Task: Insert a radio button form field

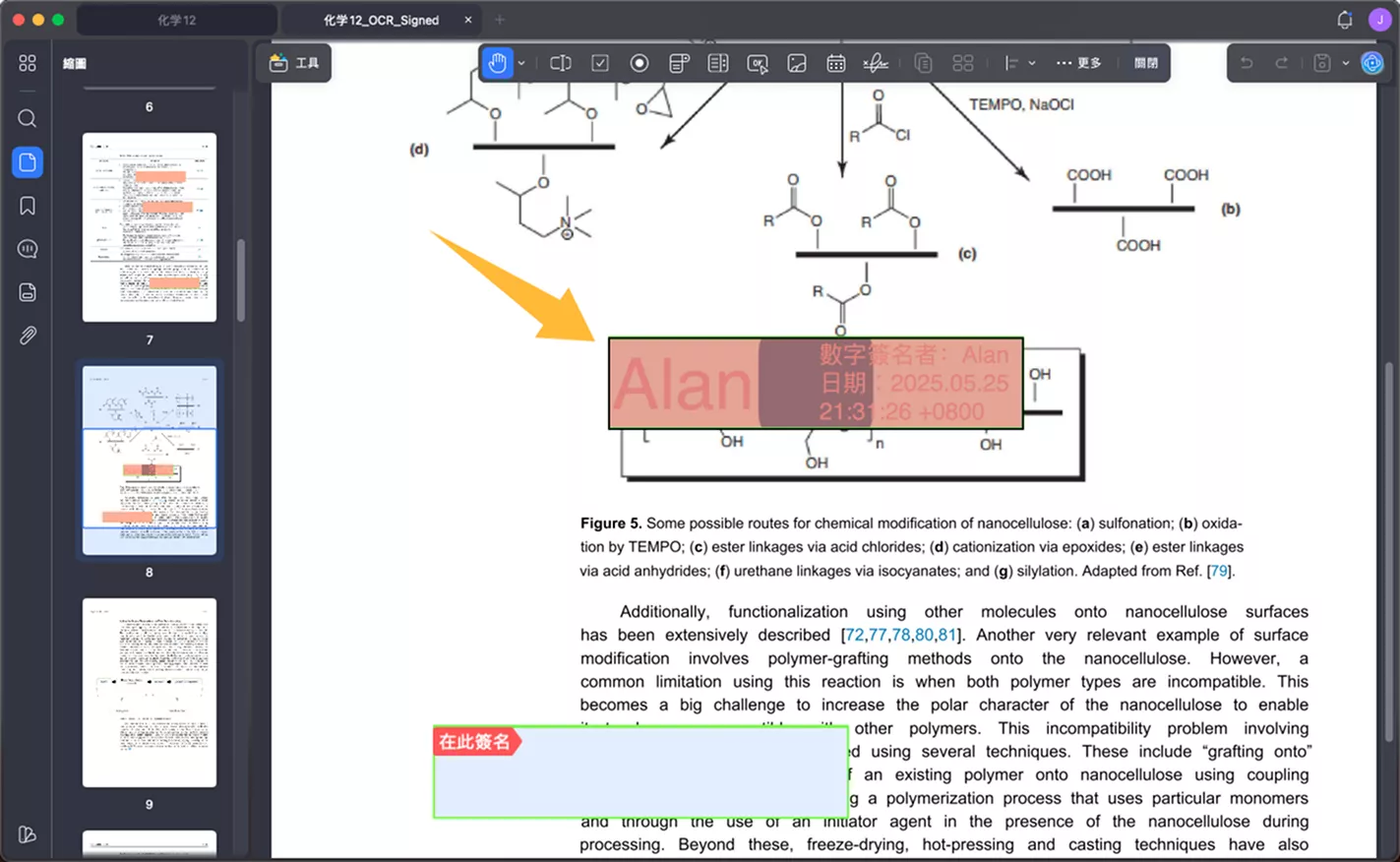Action: pyautogui.click(x=639, y=63)
